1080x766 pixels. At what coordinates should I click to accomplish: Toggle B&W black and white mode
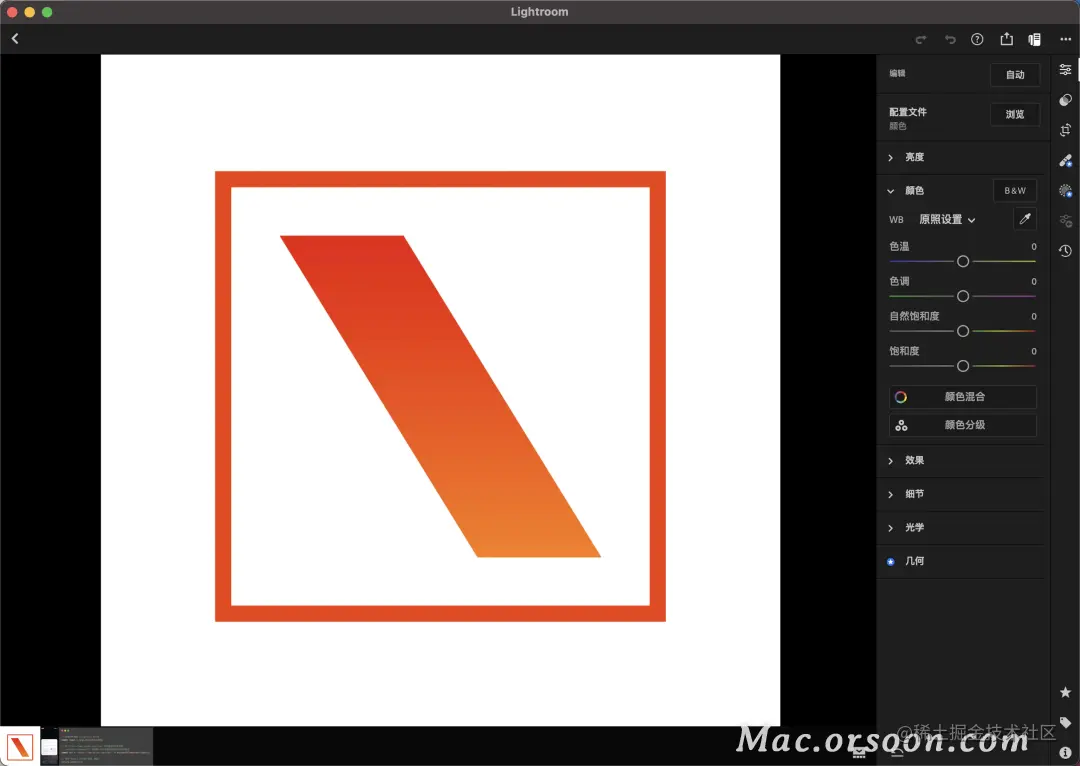click(x=1015, y=190)
